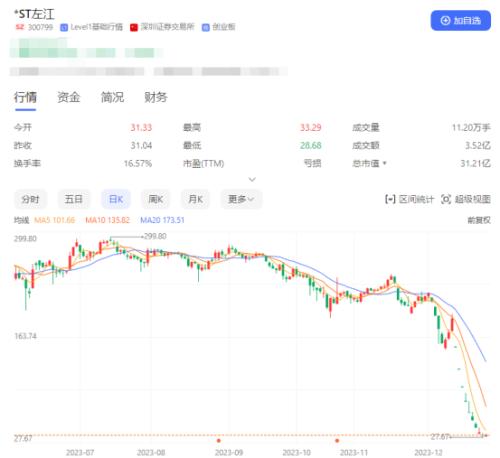The image size is (500, 458).
Task: Click the 前复权 adjustment setting
Action: 479,220
